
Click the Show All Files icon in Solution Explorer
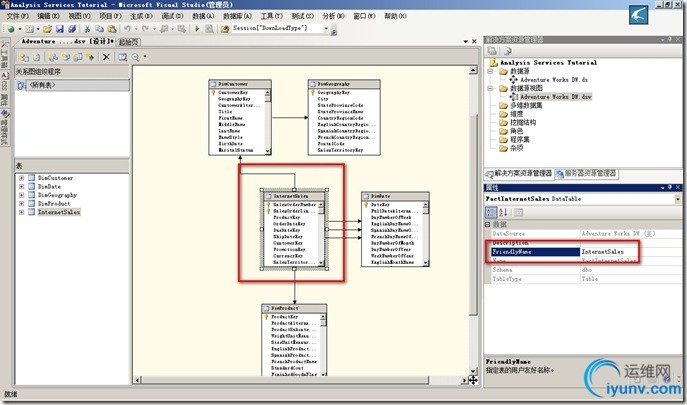[x=507, y=51]
